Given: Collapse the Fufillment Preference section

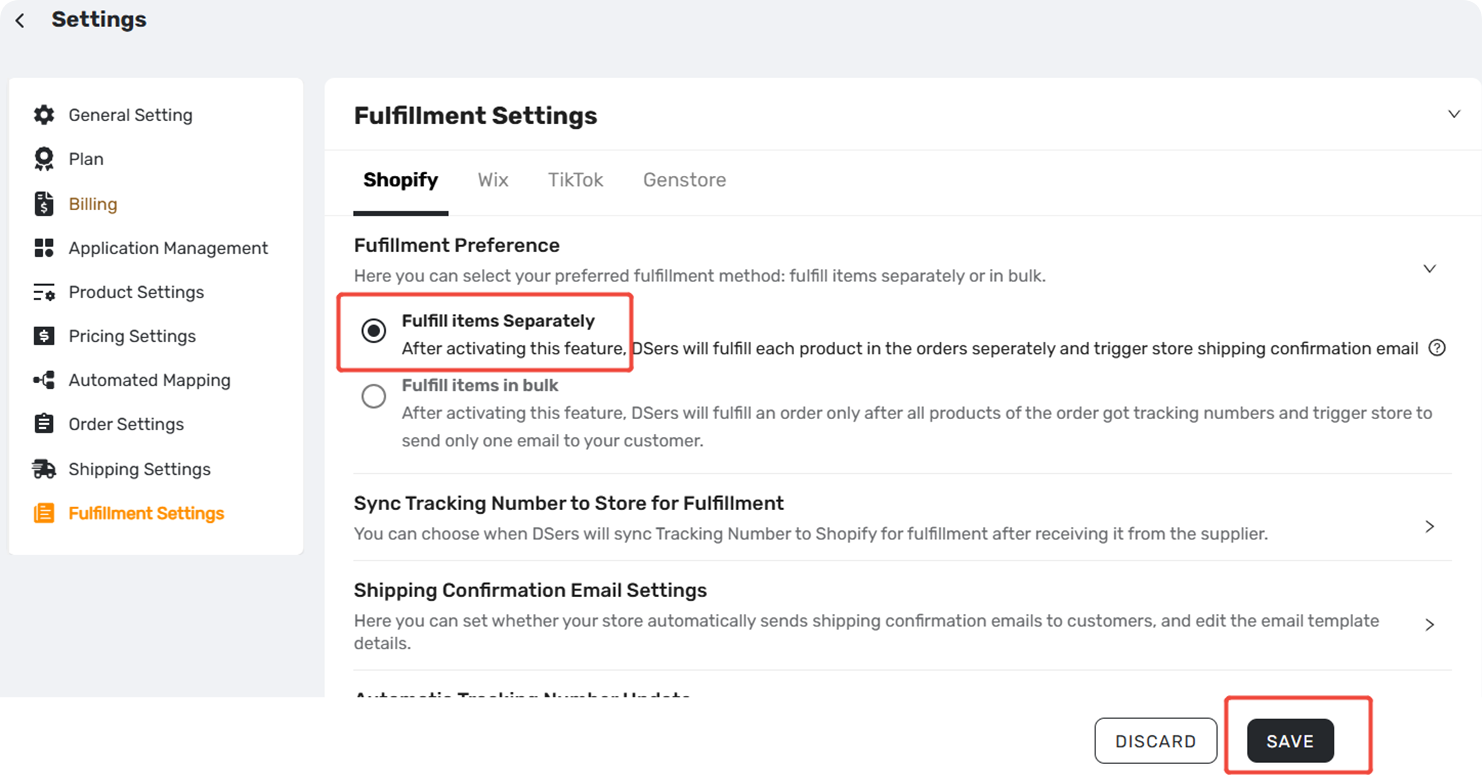Looking at the screenshot, I should (x=1430, y=268).
